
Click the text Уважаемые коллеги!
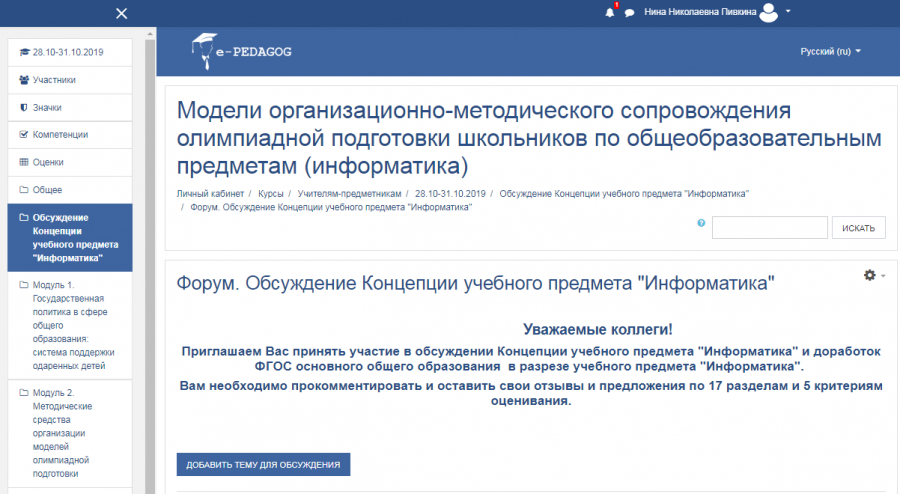click(x=598, y=329)
